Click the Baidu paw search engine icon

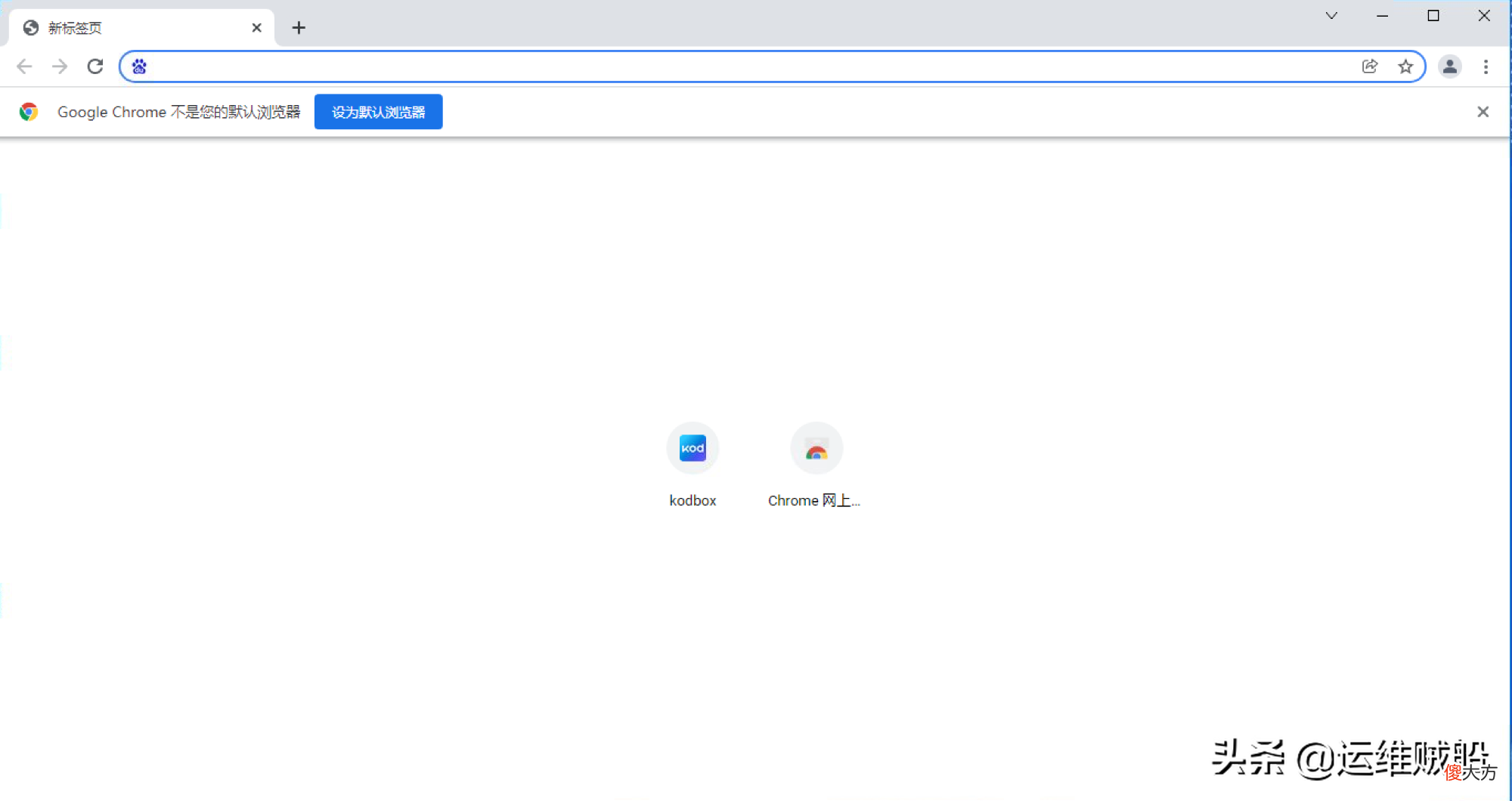pos(139,66)
